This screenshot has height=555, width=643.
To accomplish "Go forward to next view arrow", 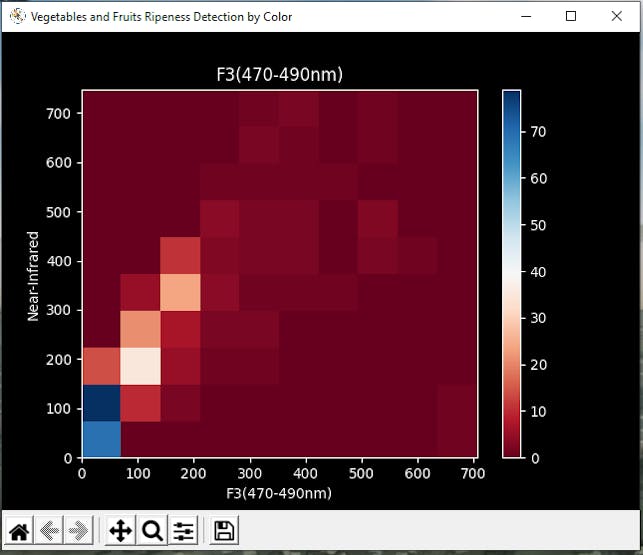I will click(x=79, y=531).
